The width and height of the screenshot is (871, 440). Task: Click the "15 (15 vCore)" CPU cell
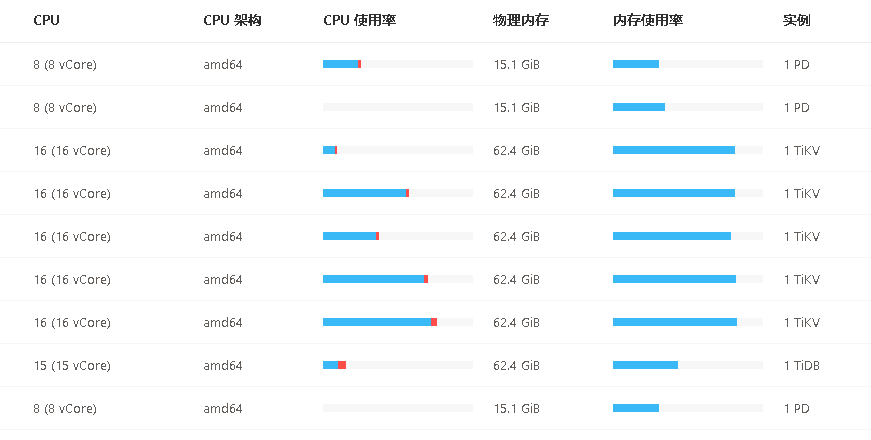point(72,366)
